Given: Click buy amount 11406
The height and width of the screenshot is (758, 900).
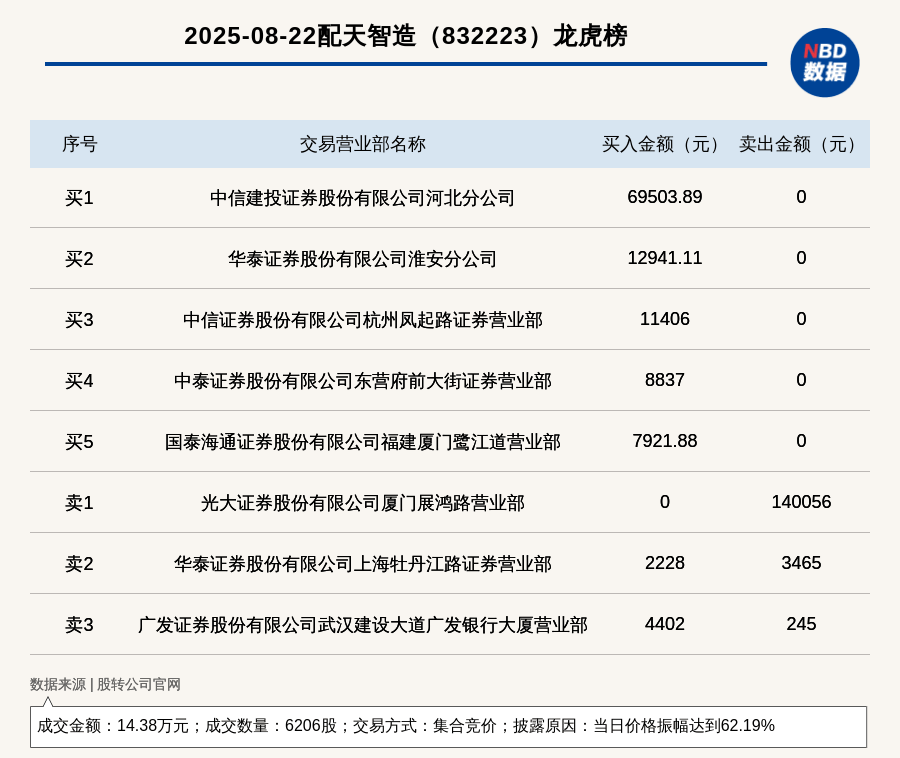Looking at the screenshot, I should pos(665,318).
